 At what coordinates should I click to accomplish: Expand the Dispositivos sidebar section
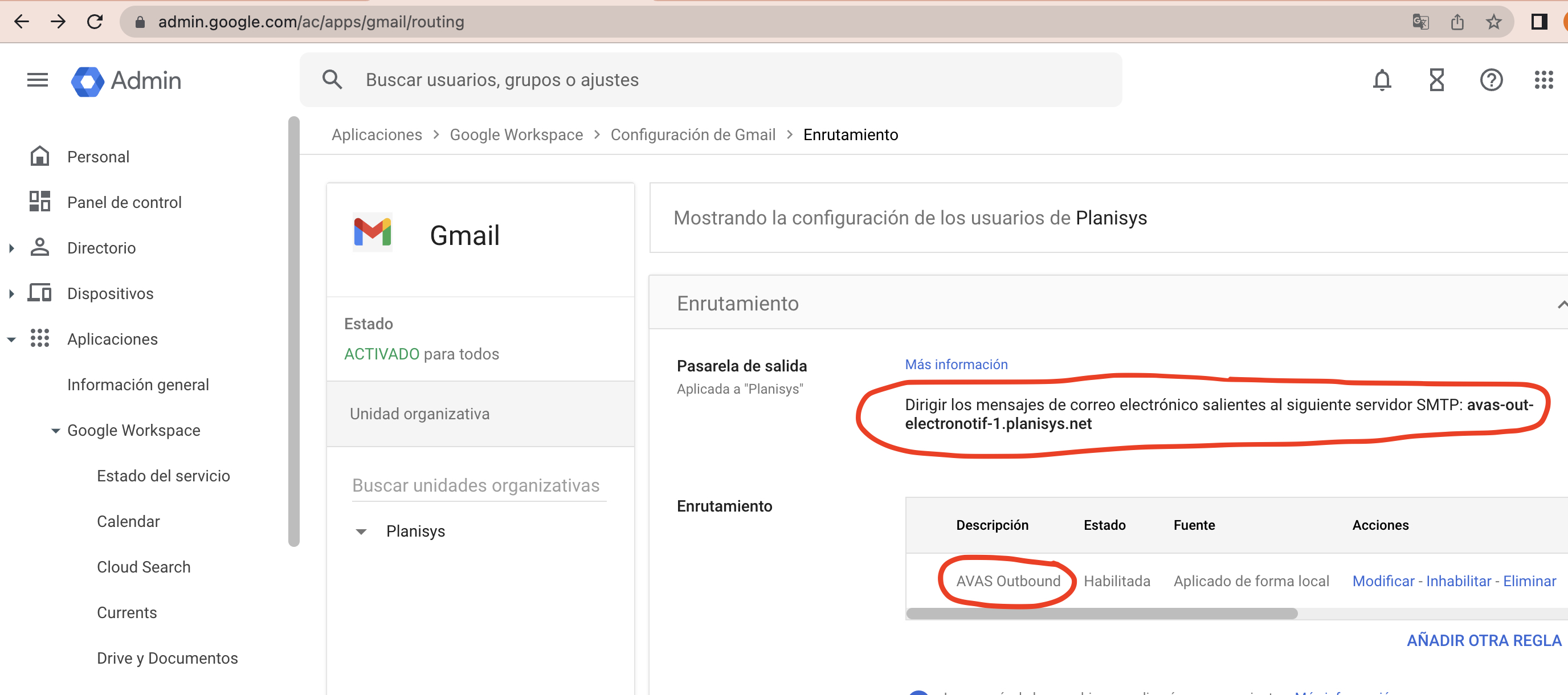[11, 293]
